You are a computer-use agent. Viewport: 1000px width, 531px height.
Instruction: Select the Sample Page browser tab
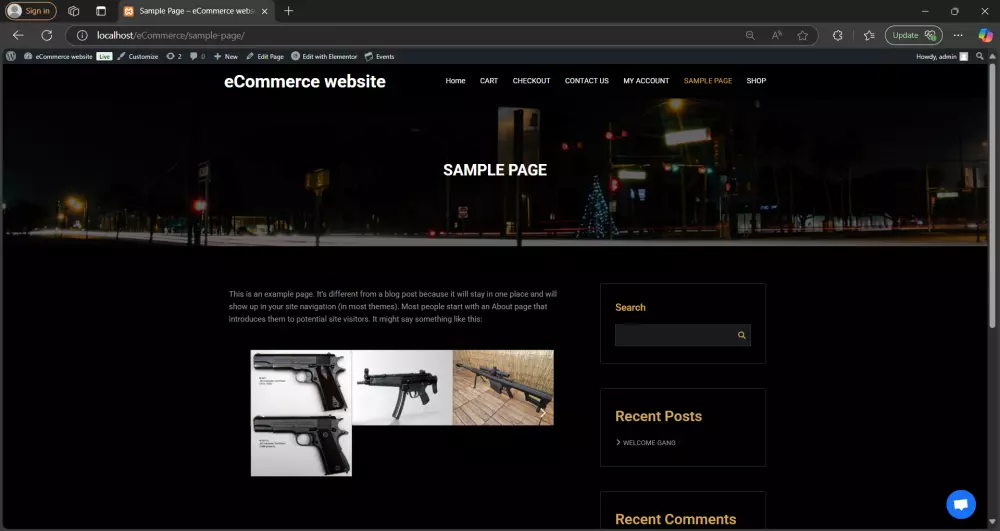point(196,11)
